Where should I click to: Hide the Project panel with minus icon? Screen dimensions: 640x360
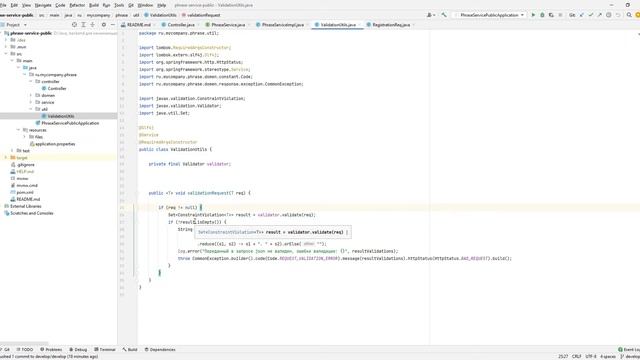pos(113,25)
